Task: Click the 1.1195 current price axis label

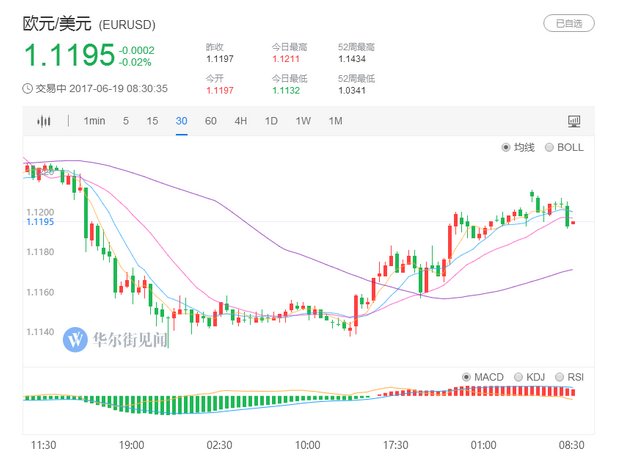Action: pos(40,222)
